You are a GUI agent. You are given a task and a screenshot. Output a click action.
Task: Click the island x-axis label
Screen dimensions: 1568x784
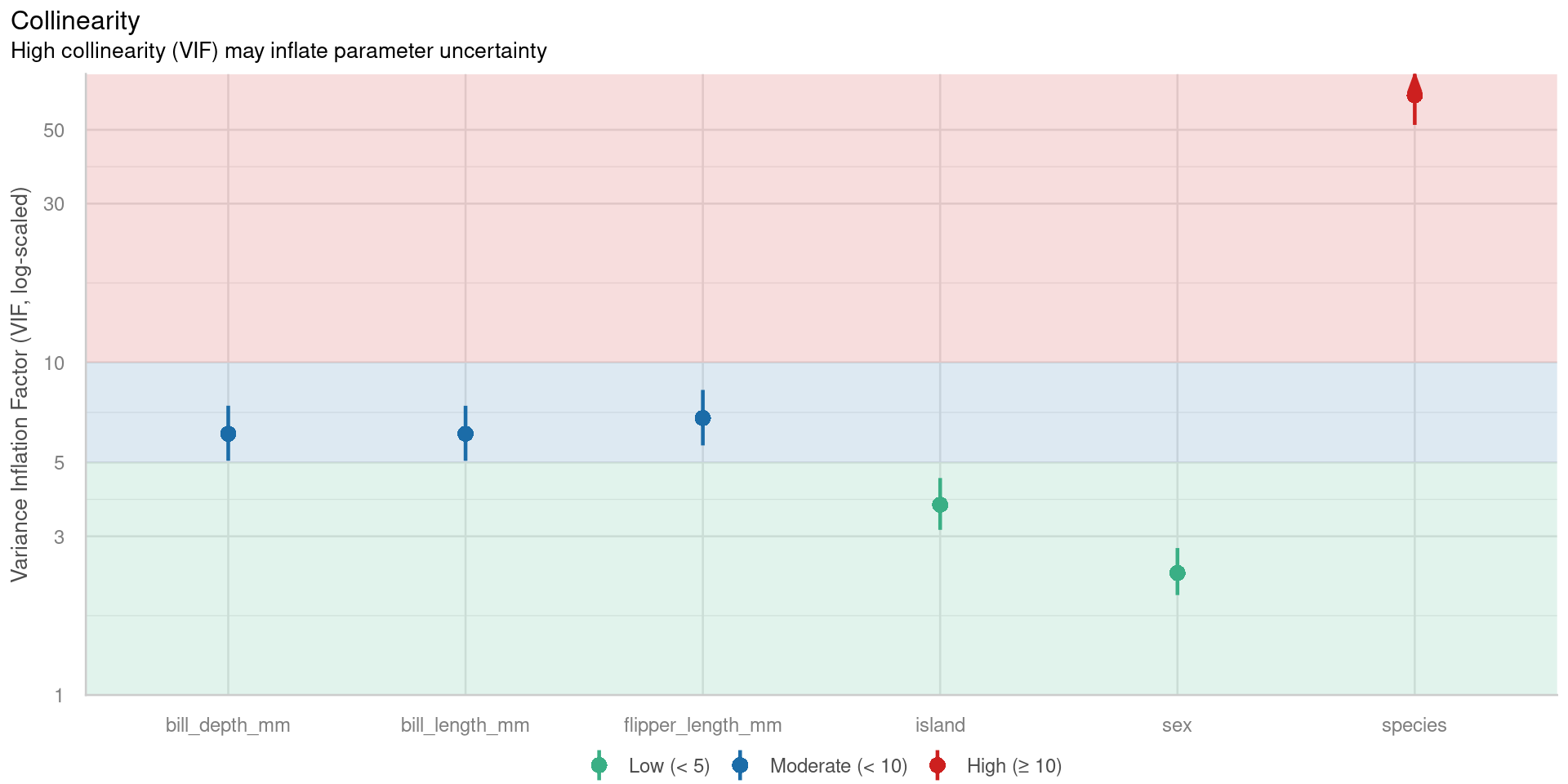click(940, 725)
